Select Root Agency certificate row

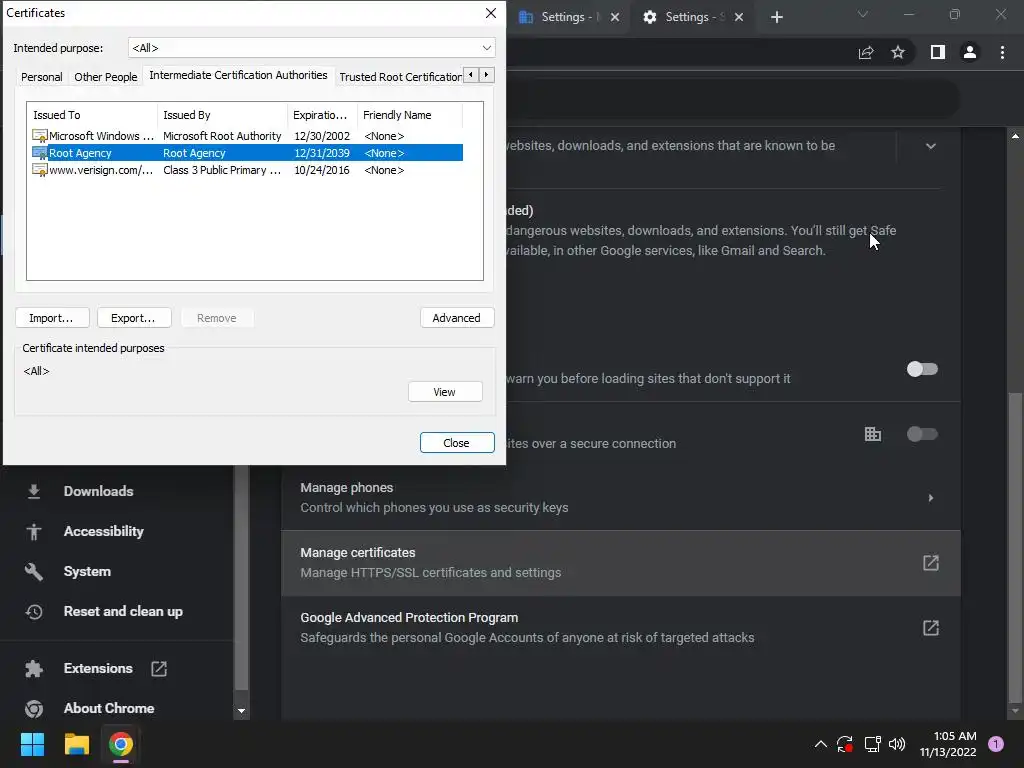tap(247, 153)
